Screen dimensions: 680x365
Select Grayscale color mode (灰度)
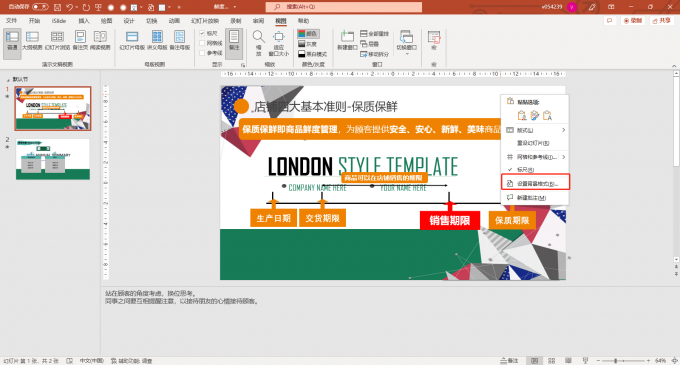(x=307, y=44)
